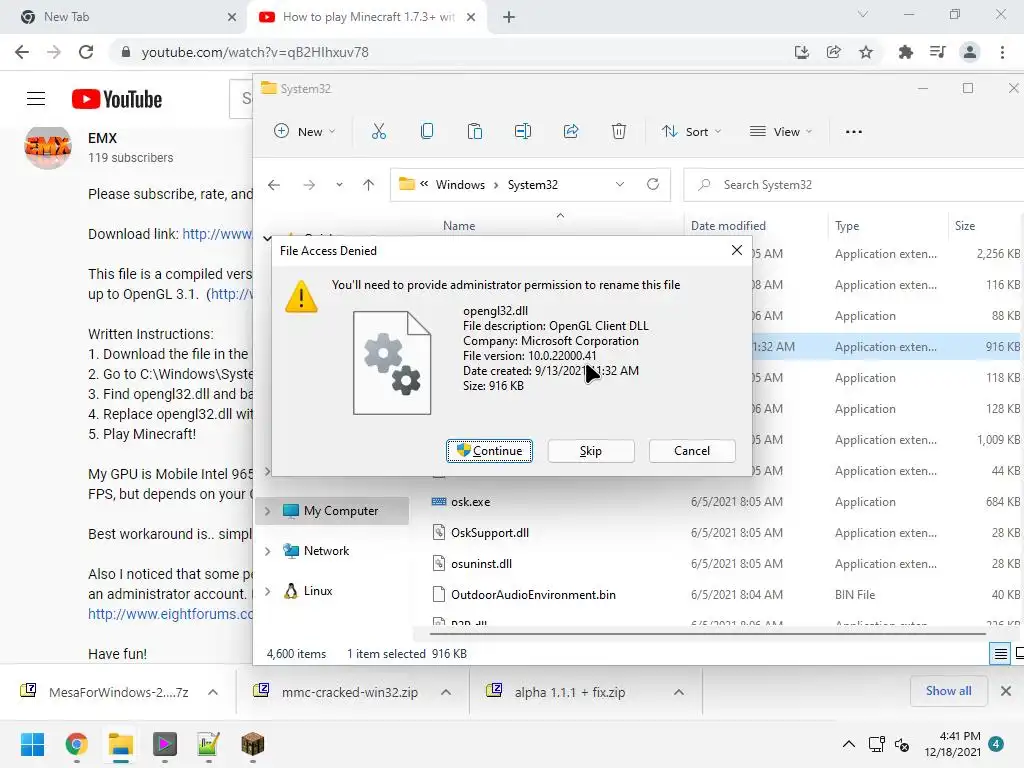1024x768 pixels.
Task: Open Chrome three-dot menu
Action: pyautogui.click(x=1002, y=52)
